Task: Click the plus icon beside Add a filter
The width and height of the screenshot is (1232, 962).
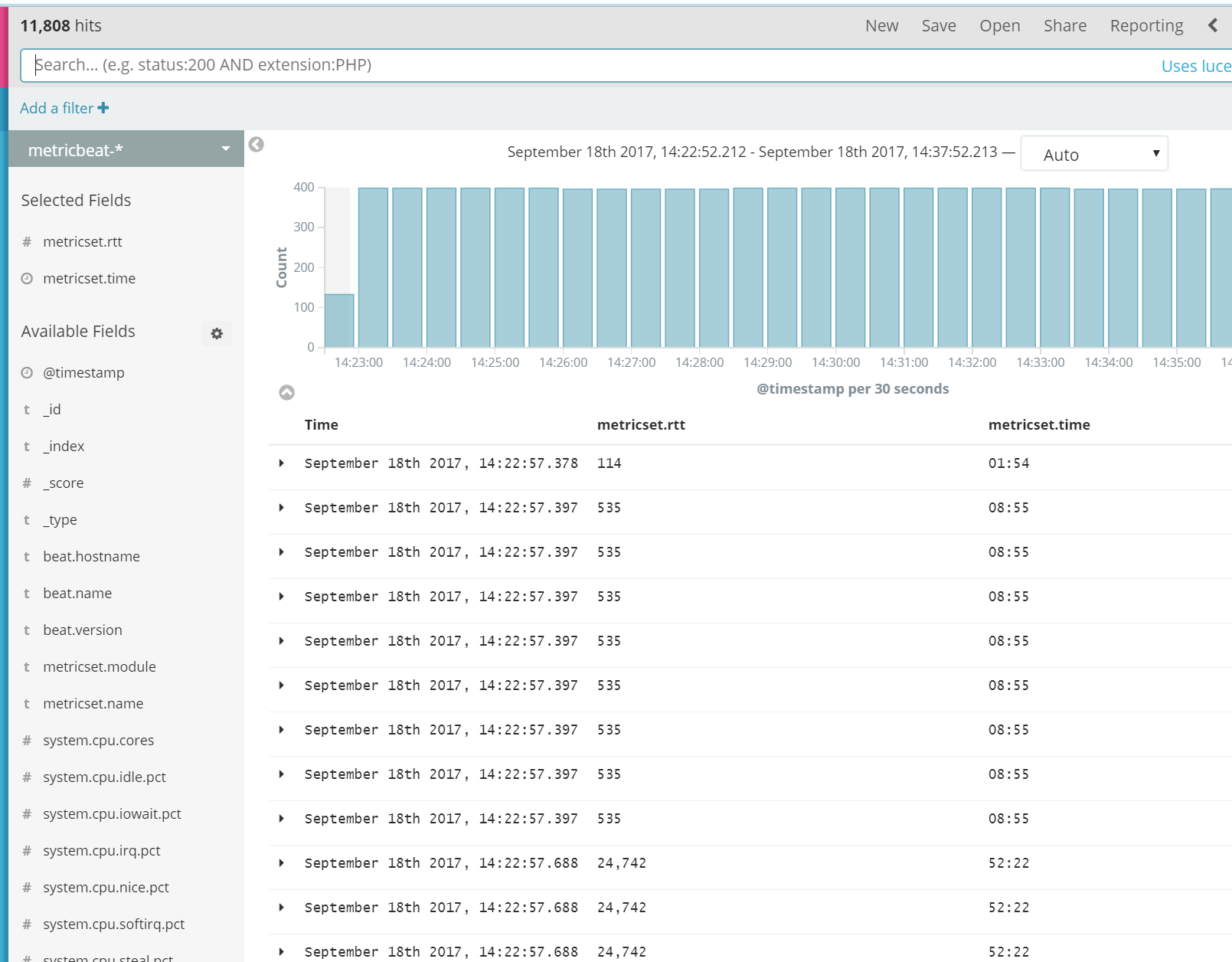Action: tap(103, 108)
